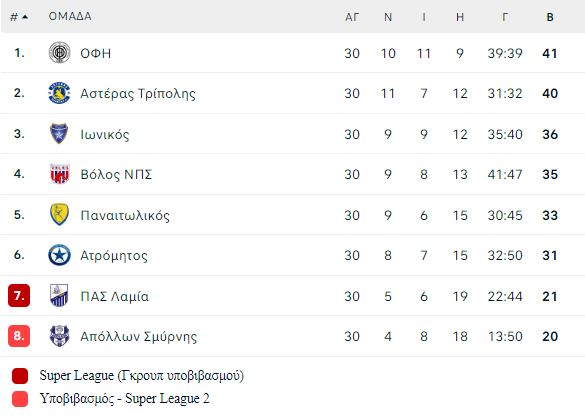Click the dark red relegation group legend swatch
This screenshot has height=416, width=585.
[20, 376]
